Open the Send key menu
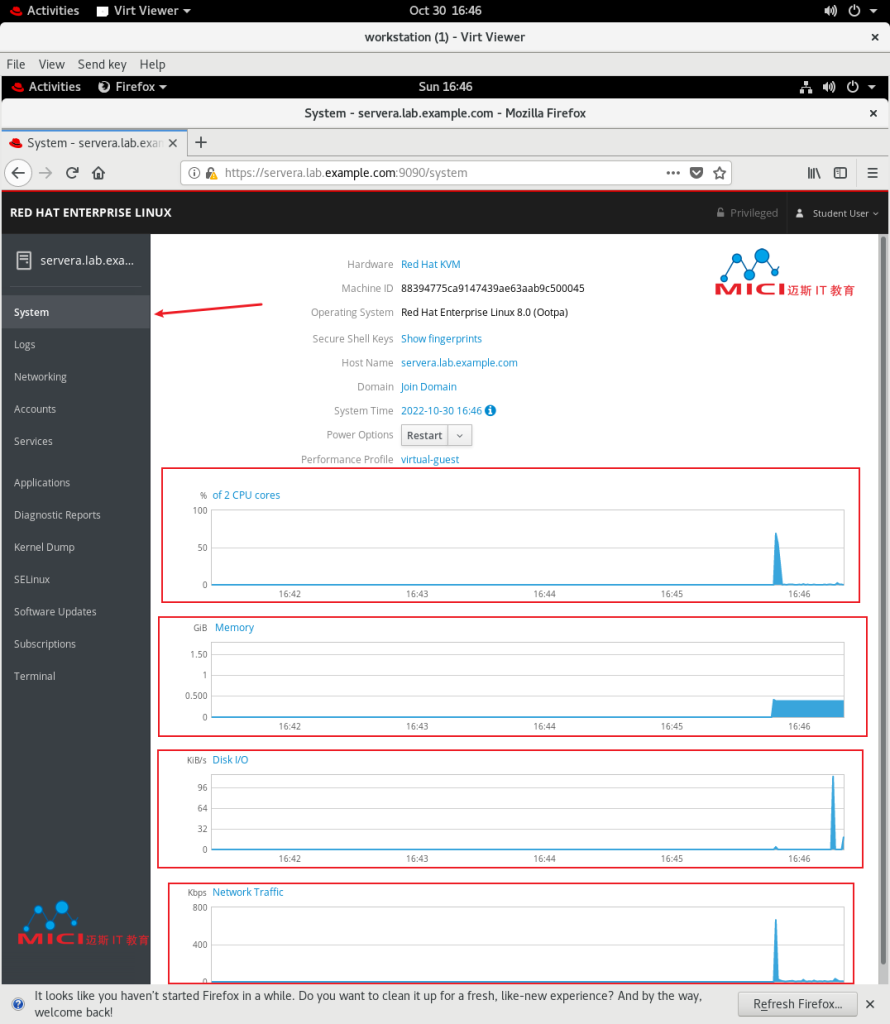This screenshot has width=890, height=1024. pyautogui.click(x=102, y=64)
